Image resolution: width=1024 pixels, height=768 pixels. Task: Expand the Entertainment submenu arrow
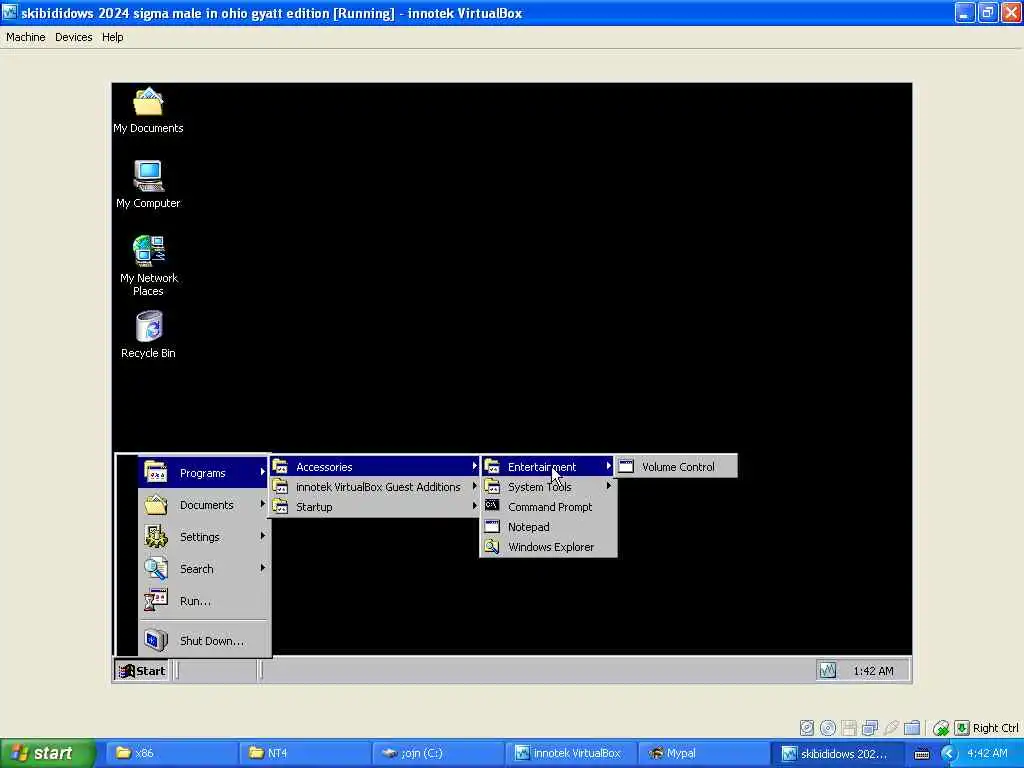[x=608, y=466]
